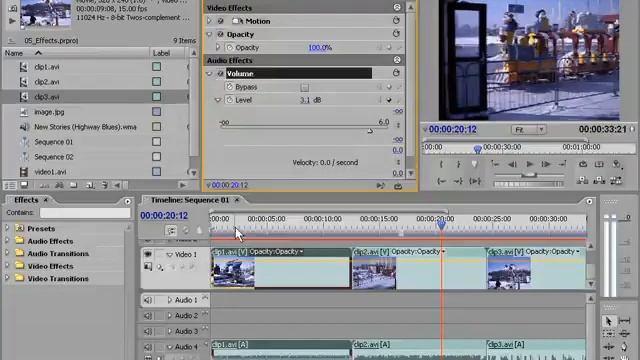Open the Fit zoom dropdown
The width and height of the screenshot is (640, 360).
[x=529, y=129]
